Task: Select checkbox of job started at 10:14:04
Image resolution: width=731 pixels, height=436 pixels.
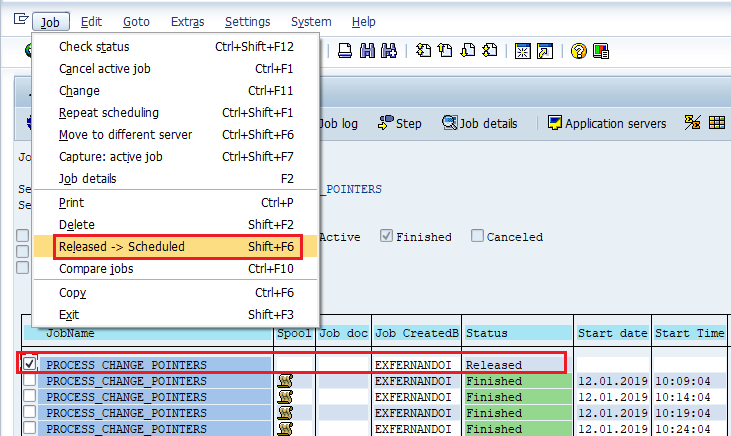Action: pos(29,396)
